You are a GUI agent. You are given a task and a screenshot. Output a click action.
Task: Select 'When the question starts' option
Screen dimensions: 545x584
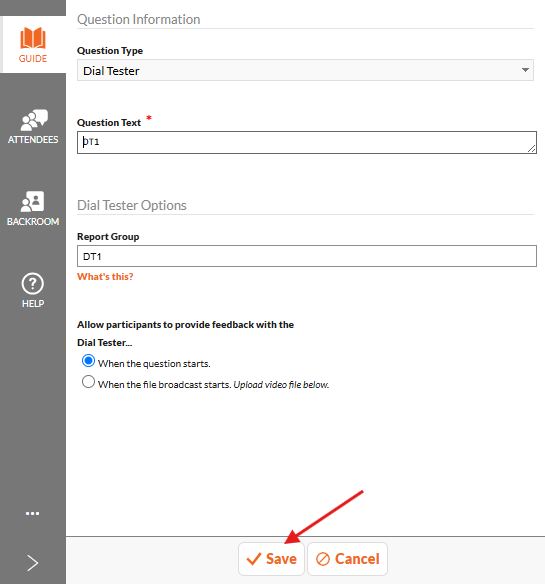click(88, 361)
